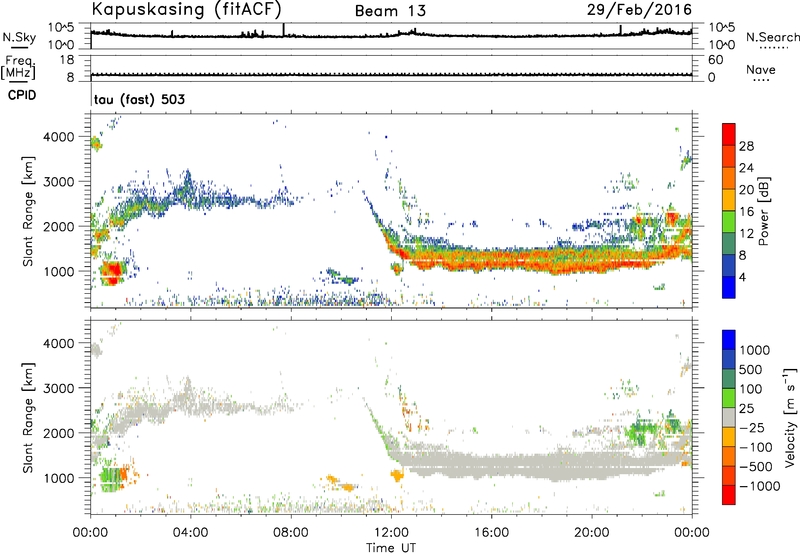Click the 3000 label on velocity panel axis
This screenshot has width=800, height=554.
point(59,388)
